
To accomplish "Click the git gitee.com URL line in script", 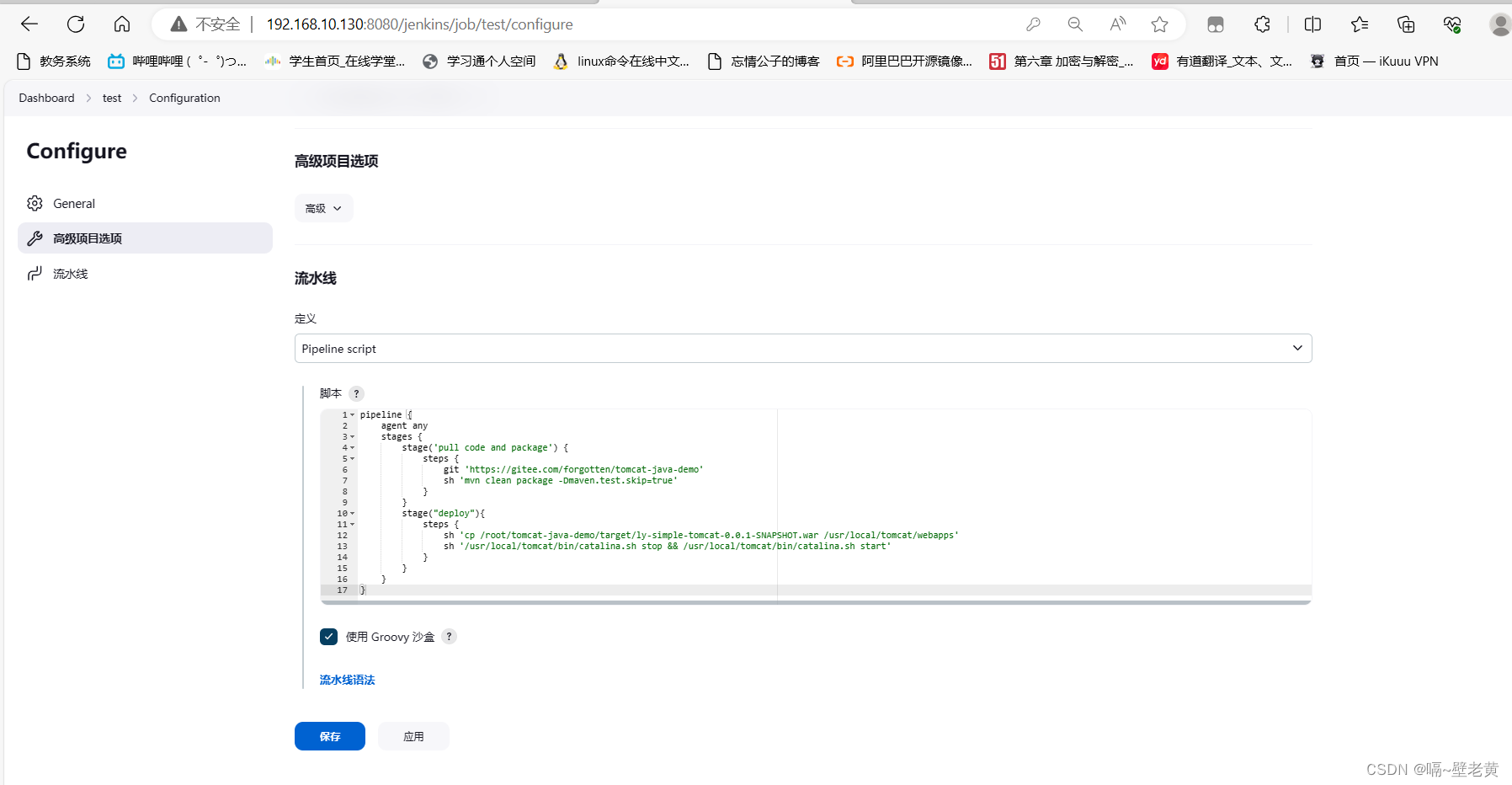I will [573, 470].
